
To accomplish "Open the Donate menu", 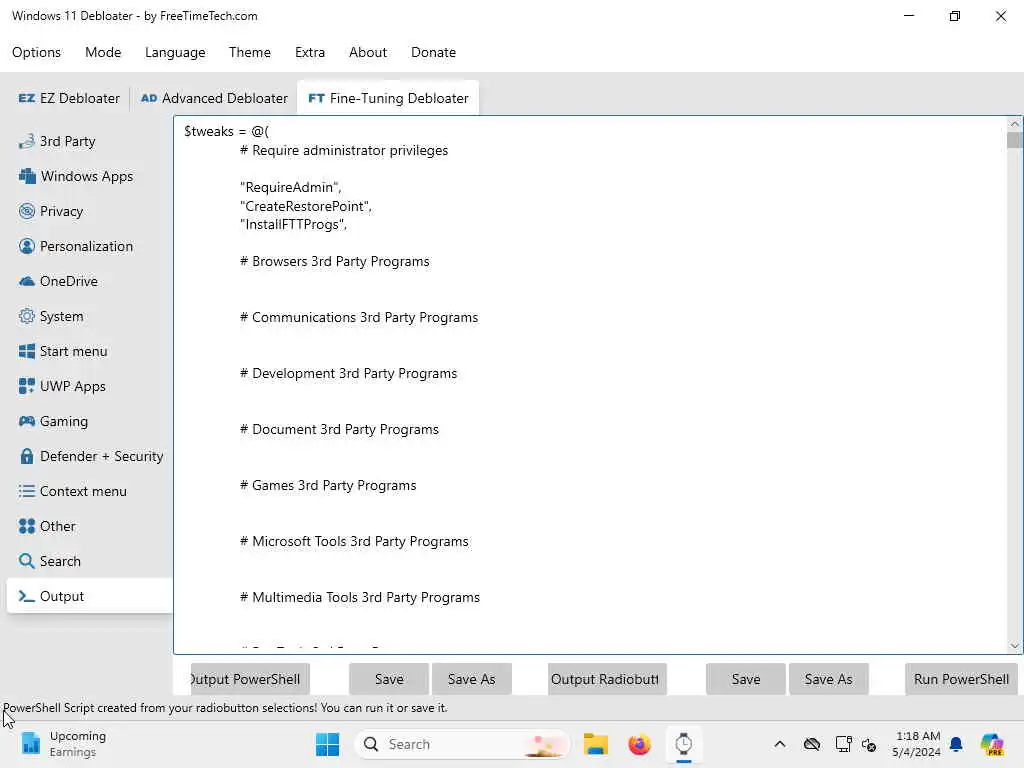I will pyautogui.click(x=433, y=52).
